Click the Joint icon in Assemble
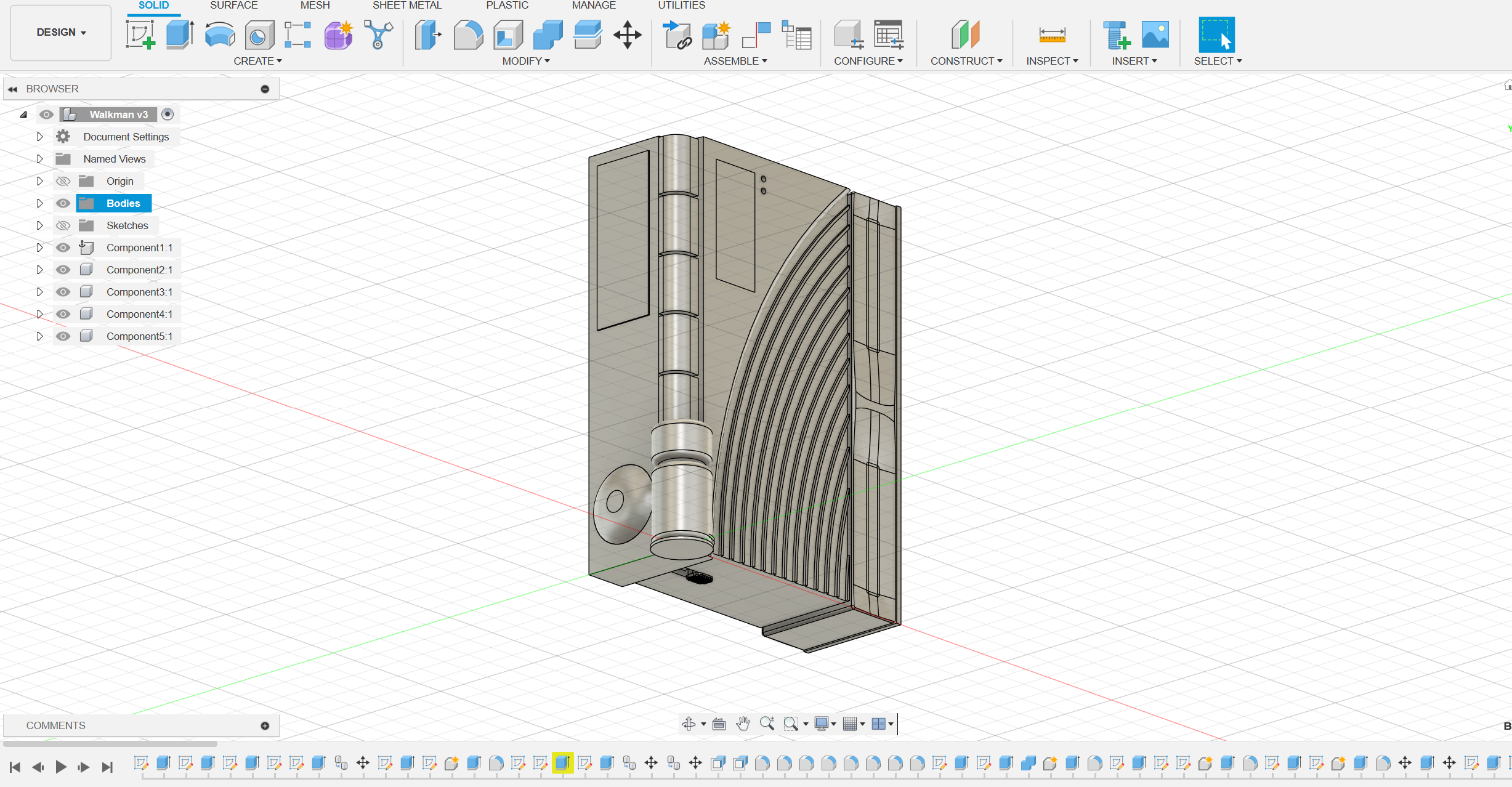This screenshot has width=1512, height=787. tap(756, 34)
